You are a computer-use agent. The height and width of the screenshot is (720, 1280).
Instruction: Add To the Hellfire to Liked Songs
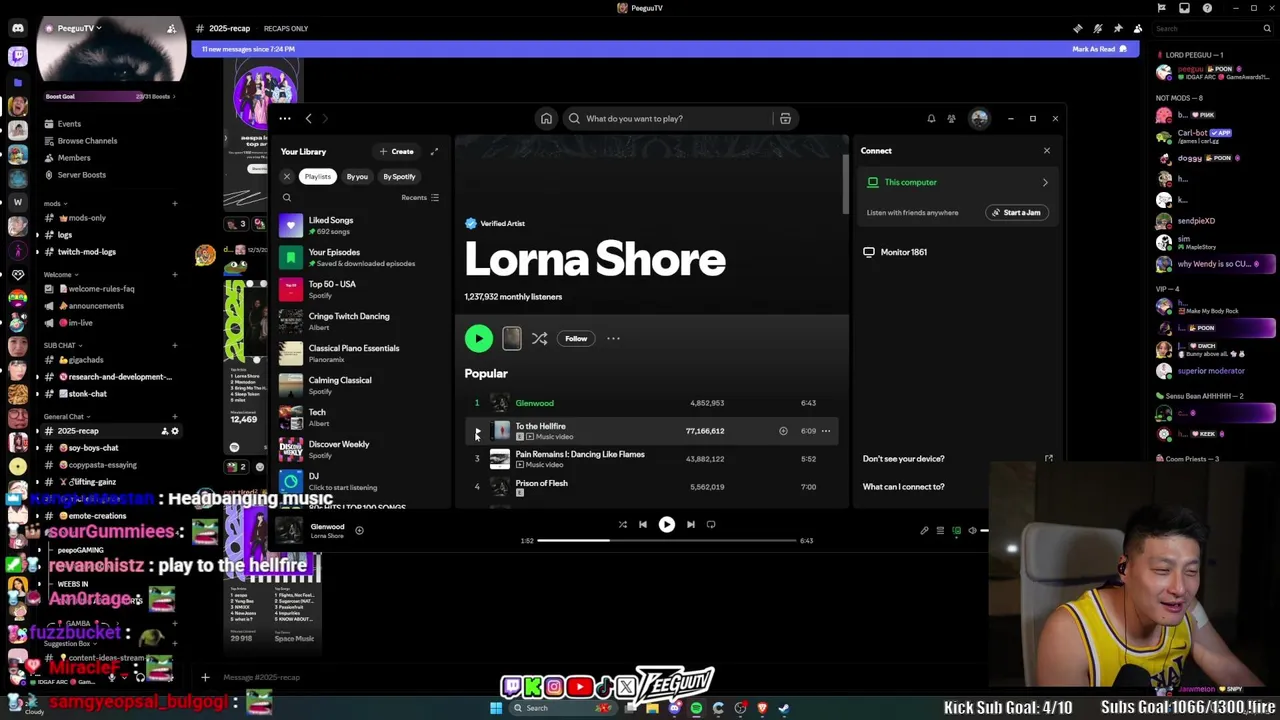pyautogui.click(x=783, y=431)
